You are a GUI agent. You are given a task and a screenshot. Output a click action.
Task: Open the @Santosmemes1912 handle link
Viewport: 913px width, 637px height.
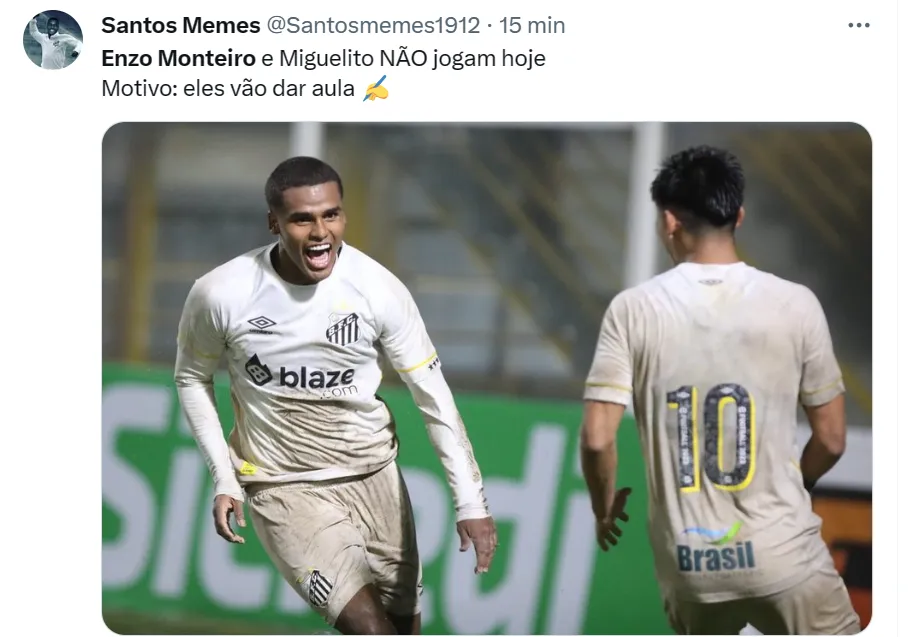373,25
